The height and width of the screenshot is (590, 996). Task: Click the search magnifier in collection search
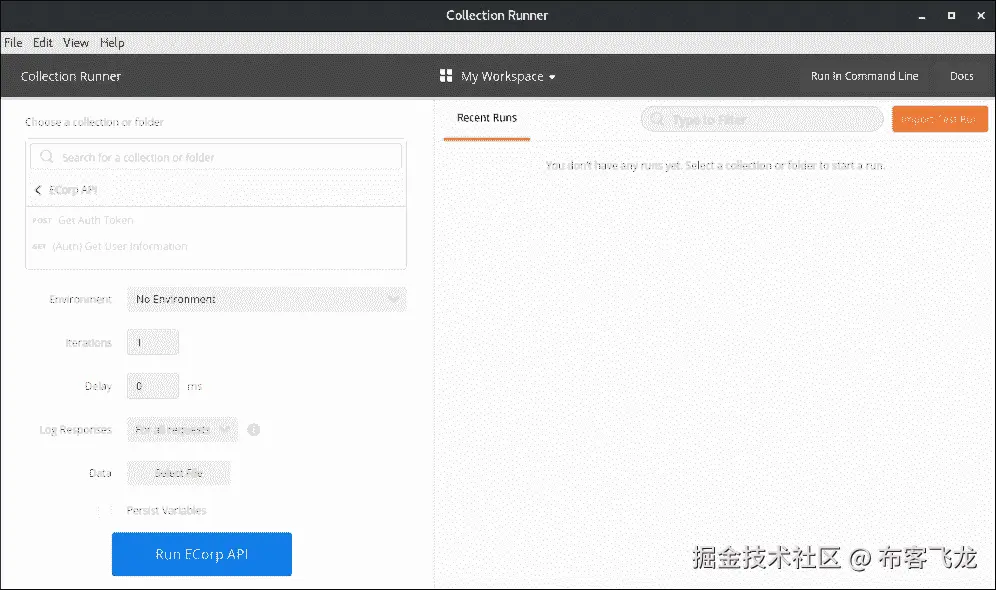coord(46,156)
